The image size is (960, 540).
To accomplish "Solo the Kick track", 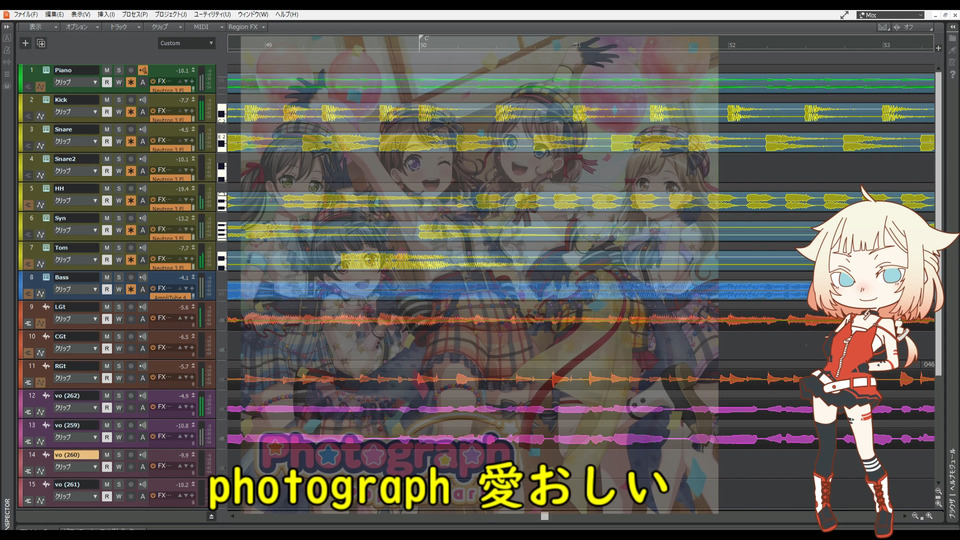I will [119, 100].
